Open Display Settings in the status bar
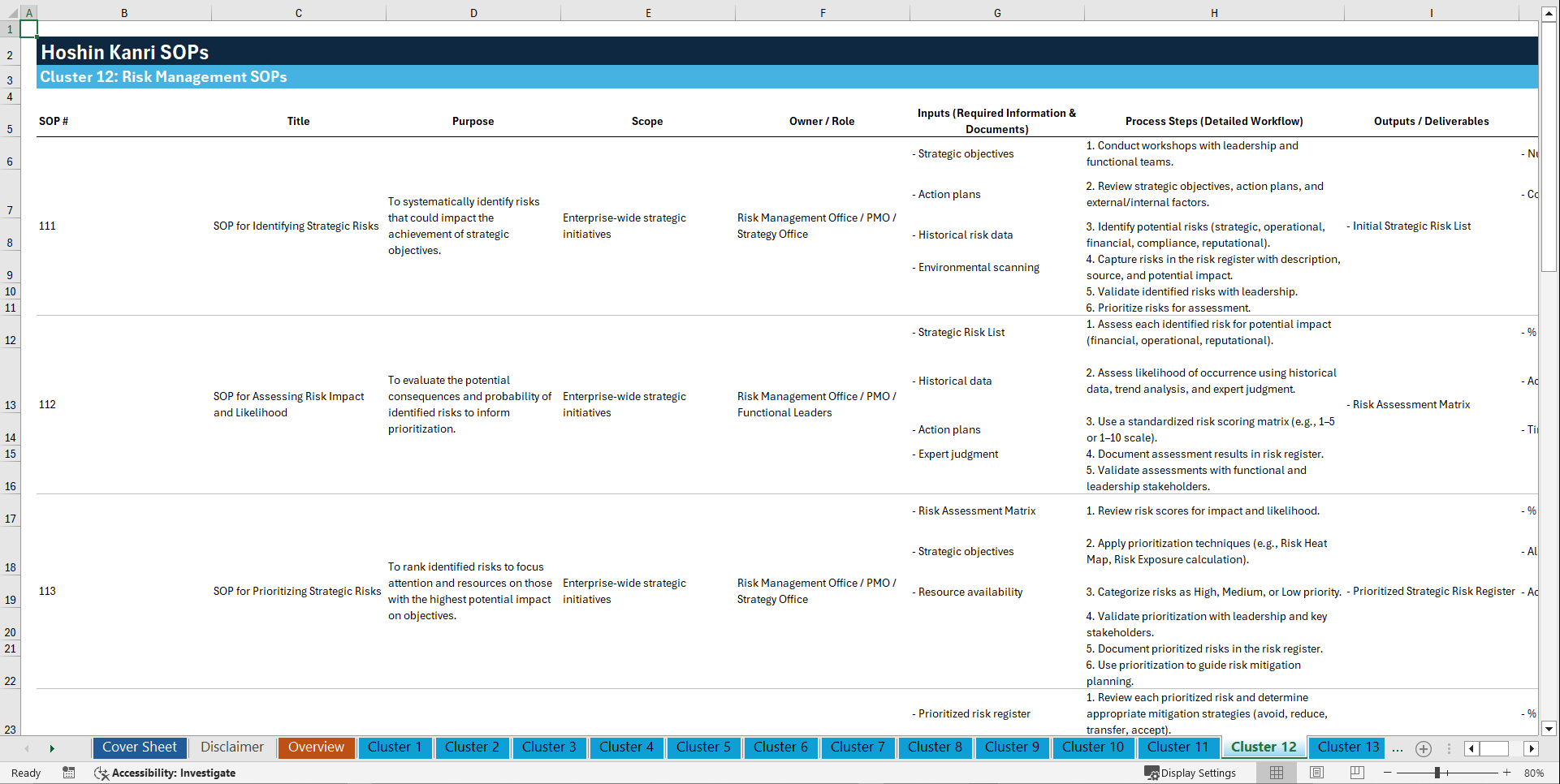Image resolution: width=1560 pixels, height=784 pixels. click(1191, 773)
